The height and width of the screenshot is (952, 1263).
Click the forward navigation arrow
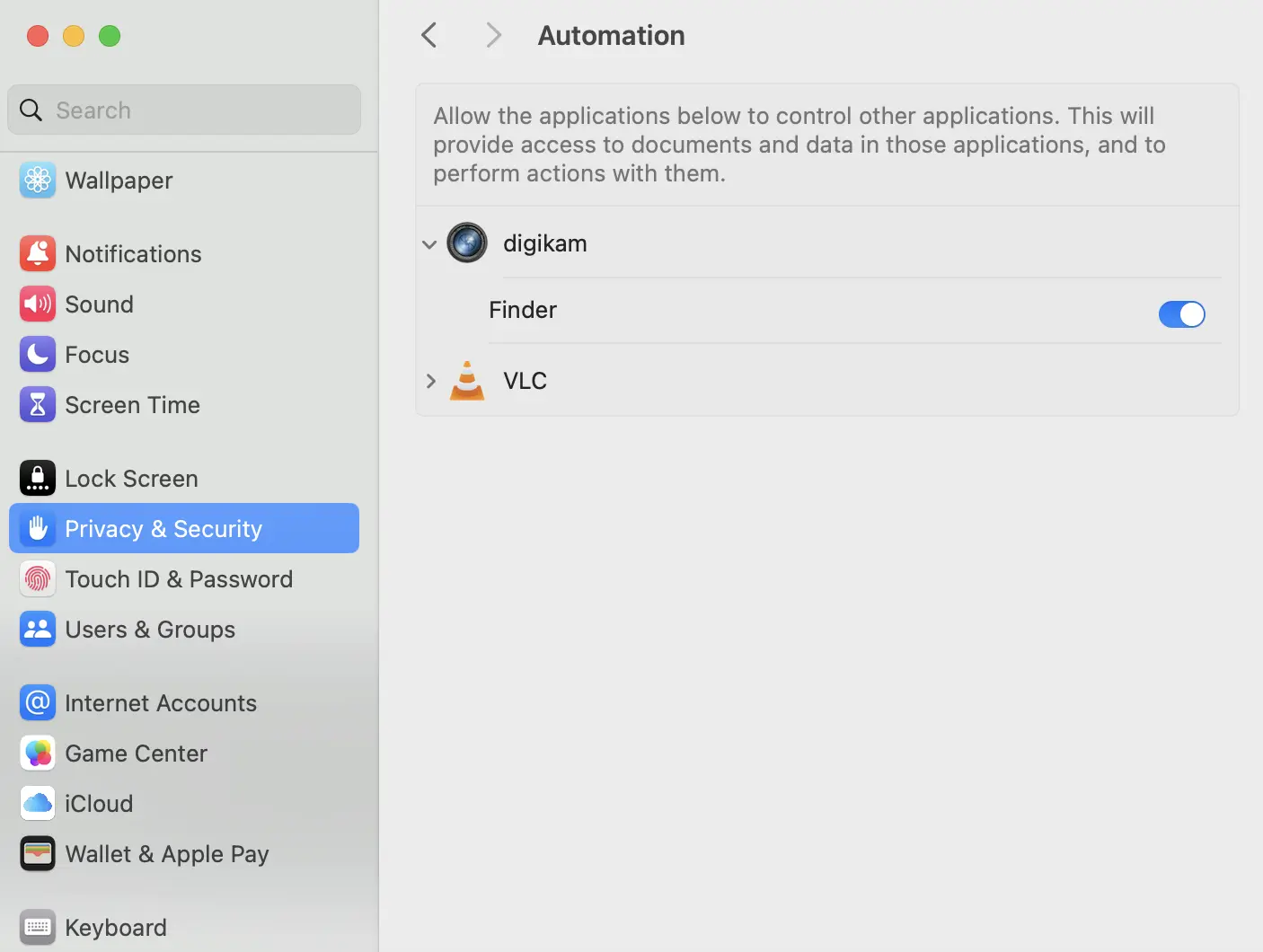click(x=493, y=36)
